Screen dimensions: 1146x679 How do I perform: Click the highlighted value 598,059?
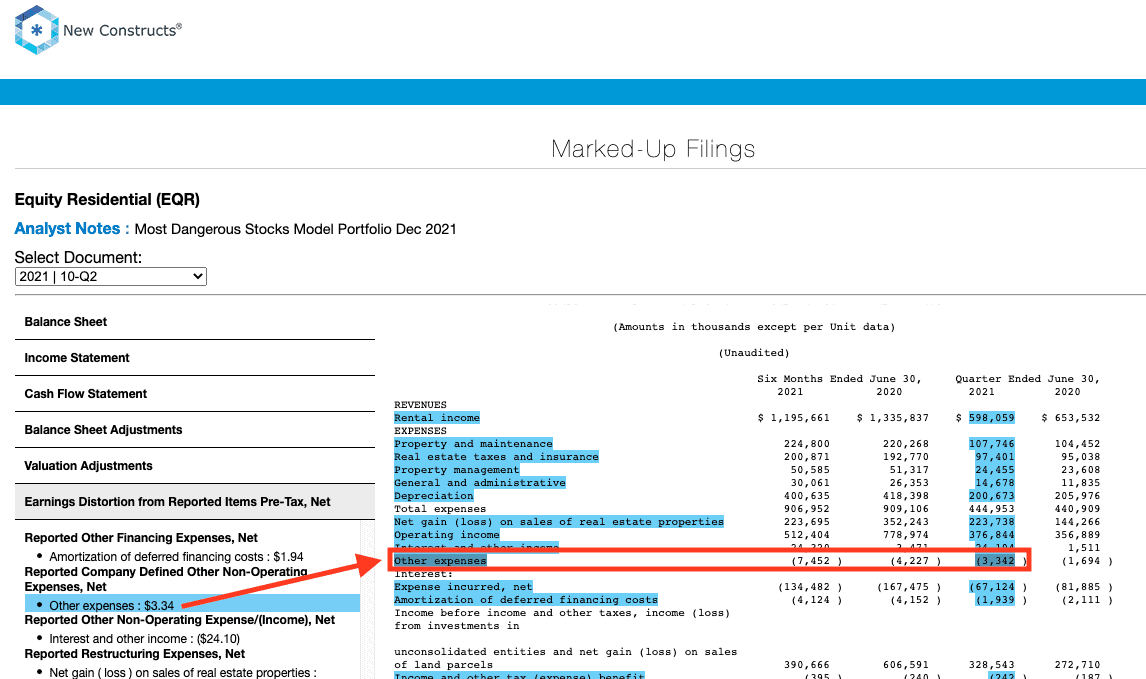tap(992, 418)
